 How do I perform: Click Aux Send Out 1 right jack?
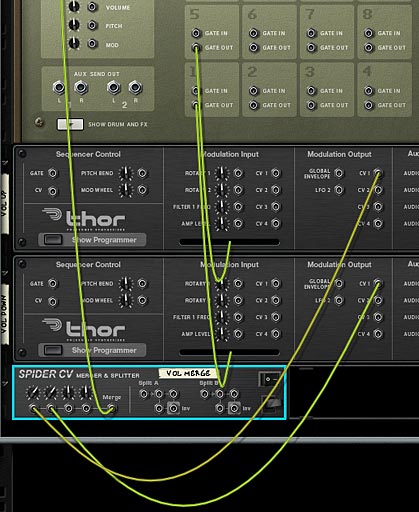click(x=81, y=87)
